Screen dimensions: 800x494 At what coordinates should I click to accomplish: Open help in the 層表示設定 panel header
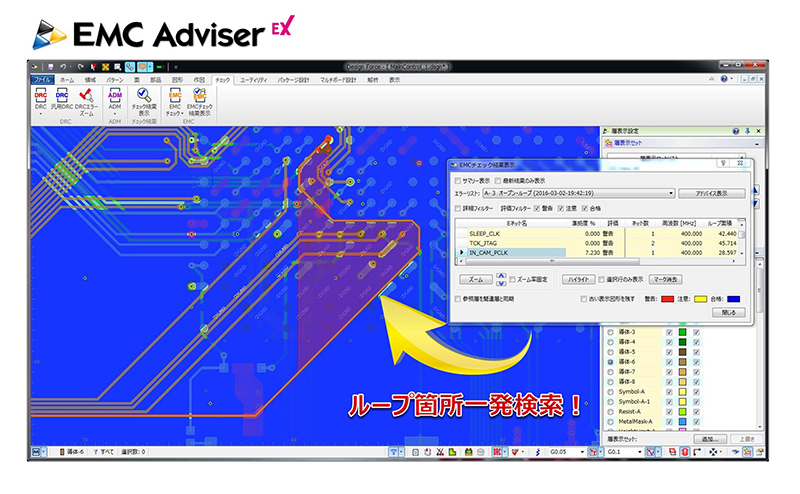(x=736, y=131)
